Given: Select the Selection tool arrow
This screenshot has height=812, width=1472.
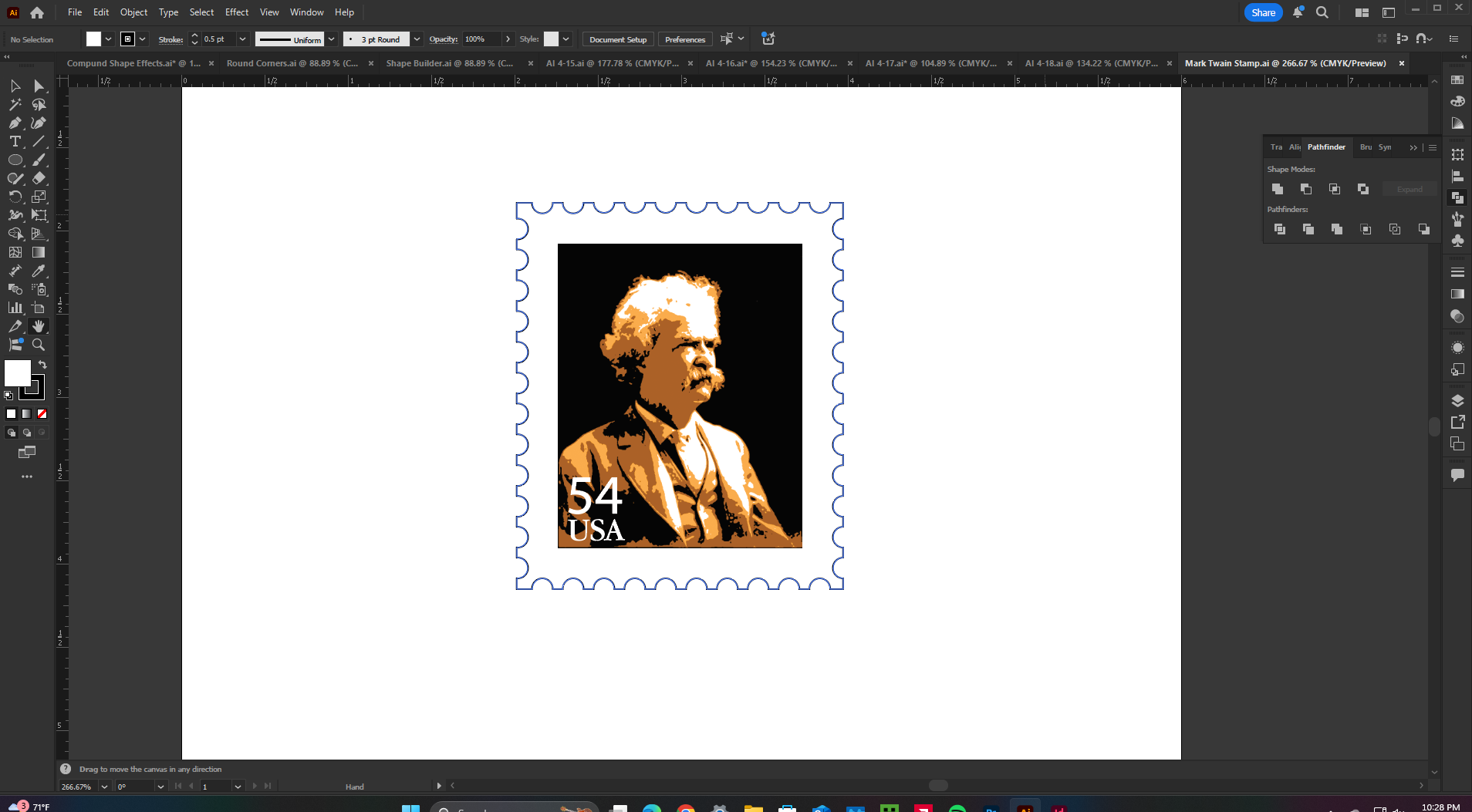Looking at the screenshot, I should [15, 86].
